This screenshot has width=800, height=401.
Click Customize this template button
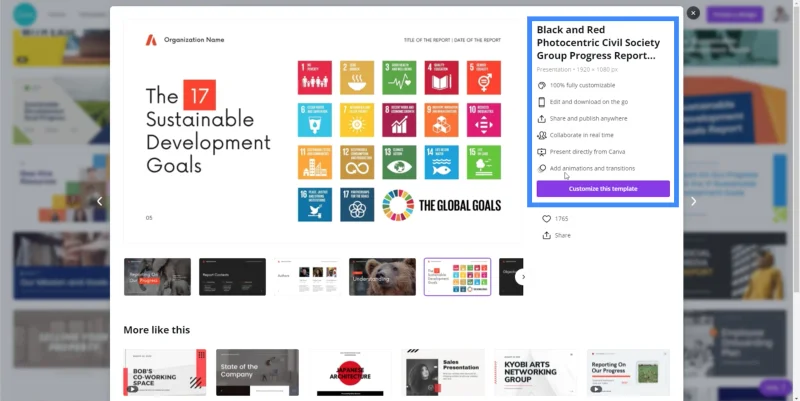pyautogui.click(x=603, y=189)
